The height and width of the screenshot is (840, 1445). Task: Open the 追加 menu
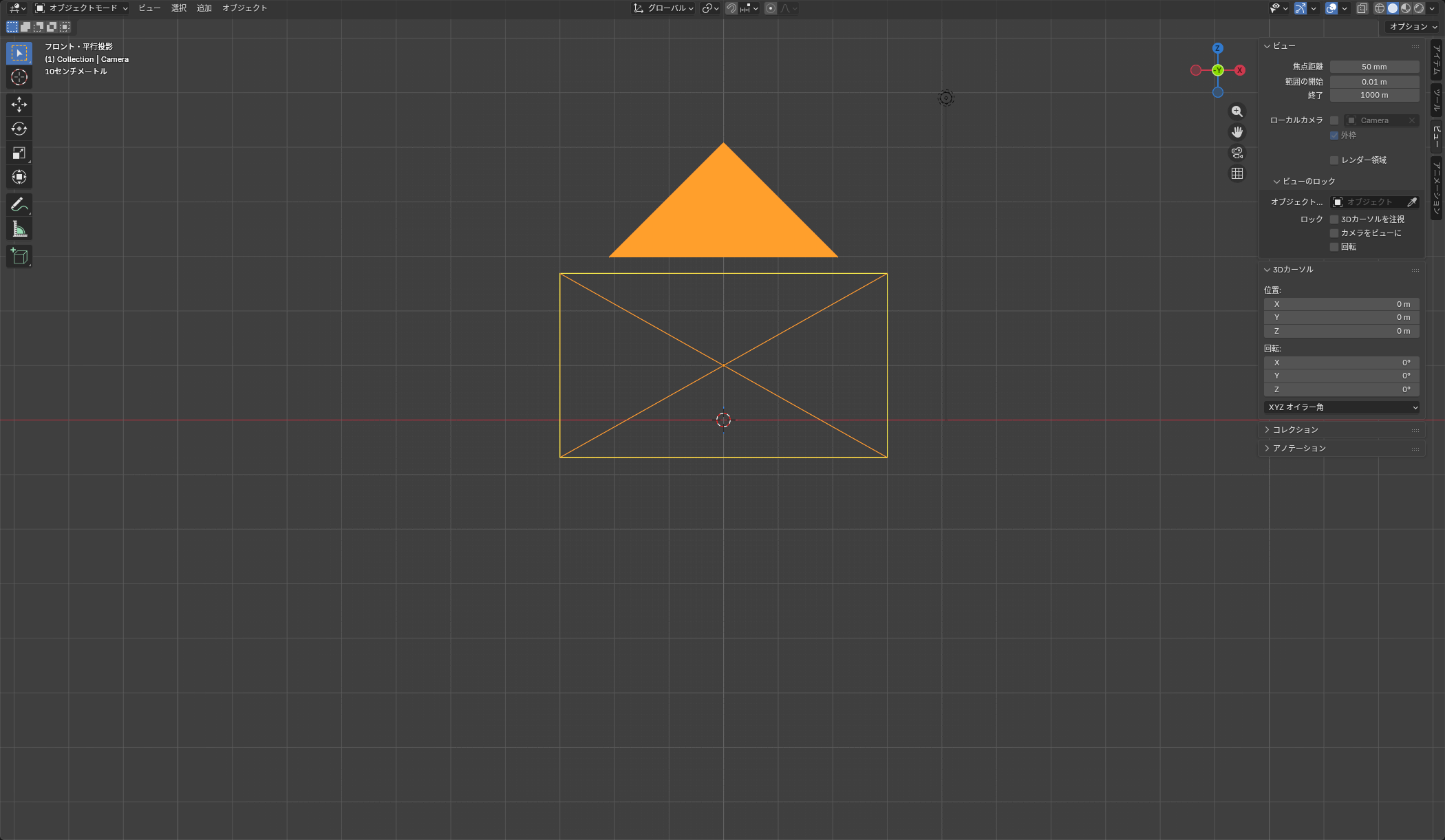coord(204,8)
